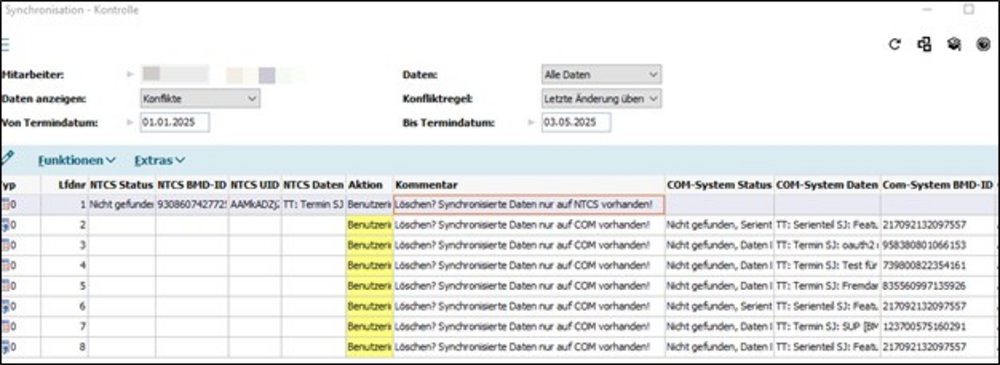Click the Bis Termindatum field 03.05.2025
Image resolution: width=1000 pixels, height=365 pixels.
[x=576, y=123]
